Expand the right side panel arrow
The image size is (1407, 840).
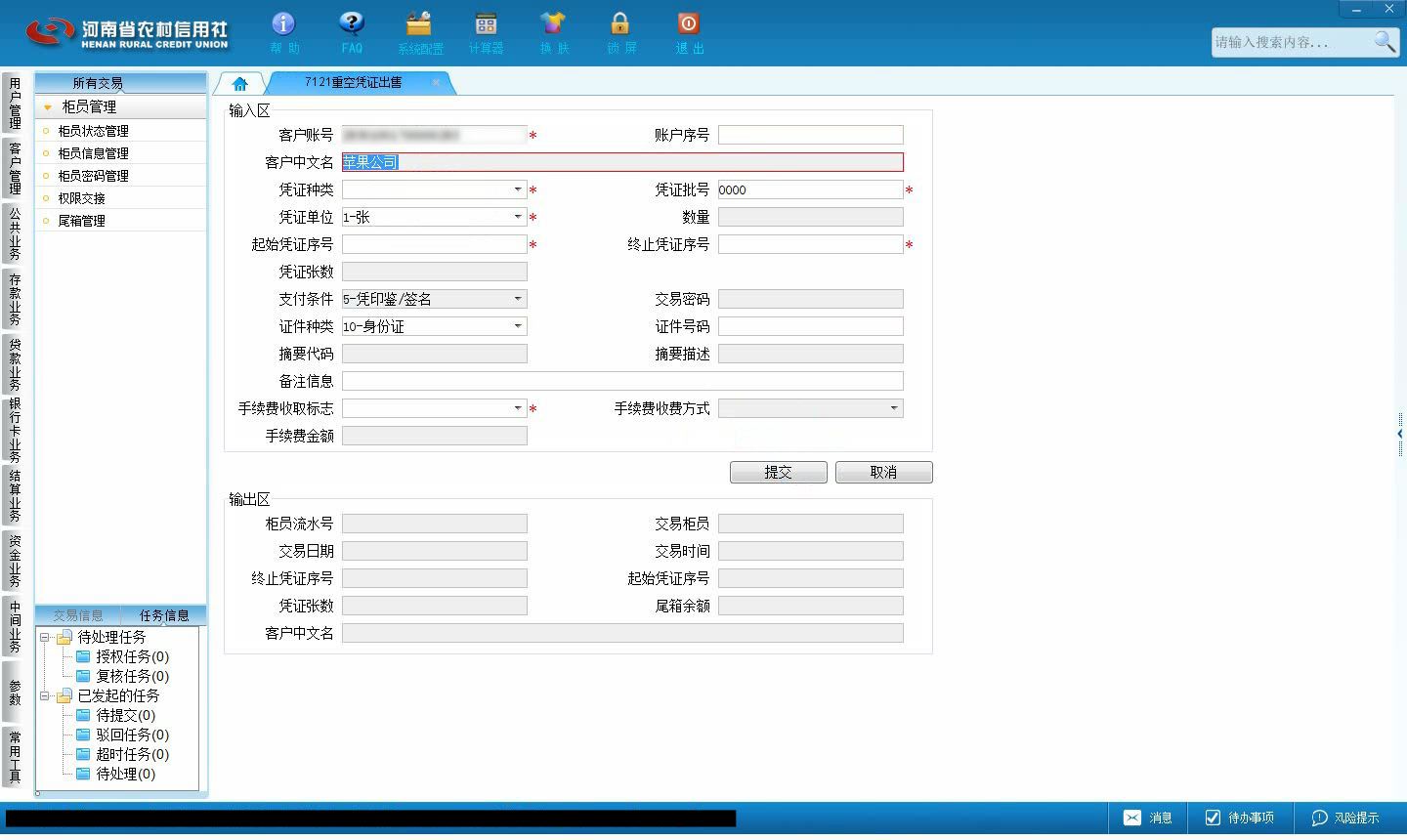1400,434
